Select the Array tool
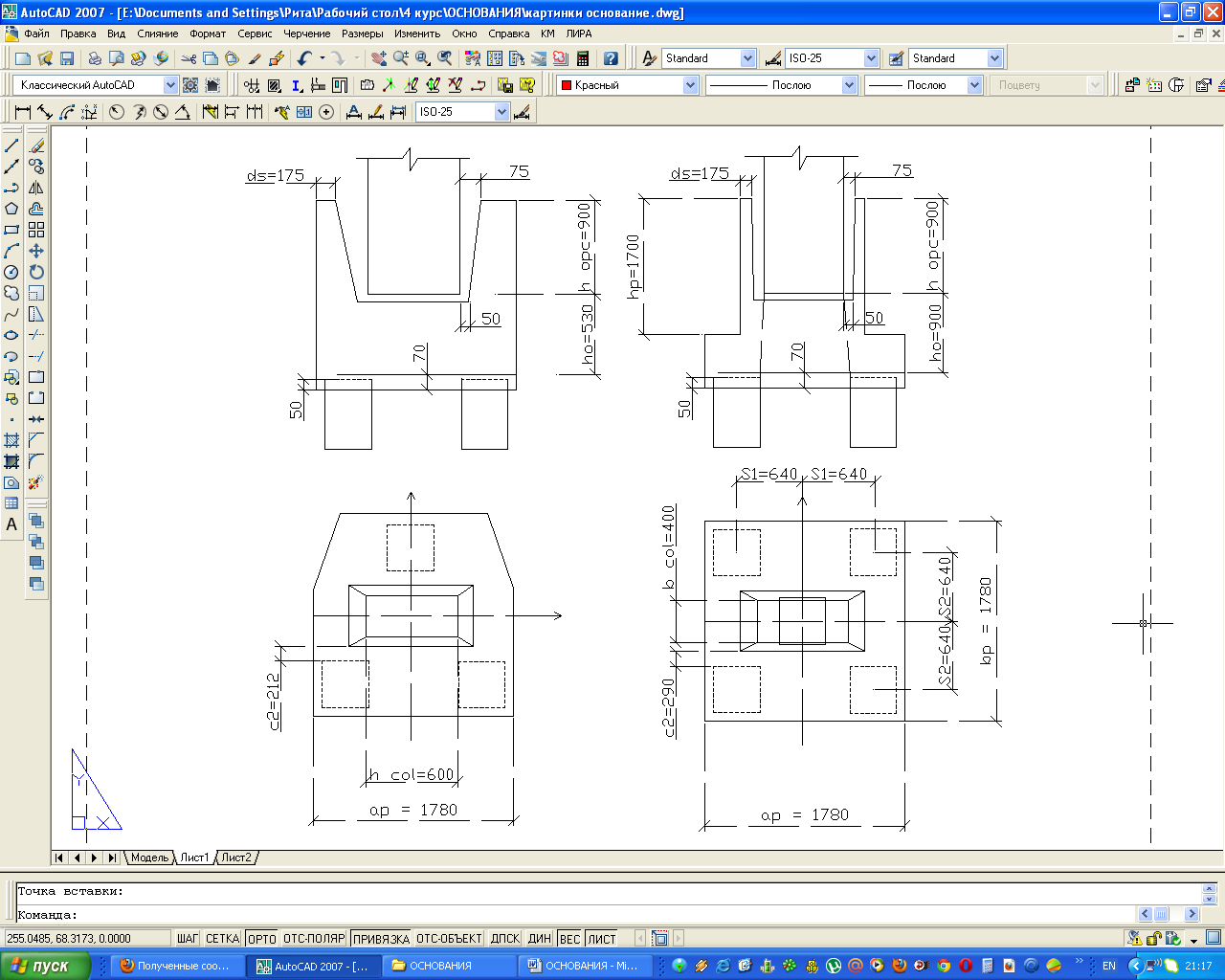The height and width of the screenshot is (980, 1225). tap(36, 230)
